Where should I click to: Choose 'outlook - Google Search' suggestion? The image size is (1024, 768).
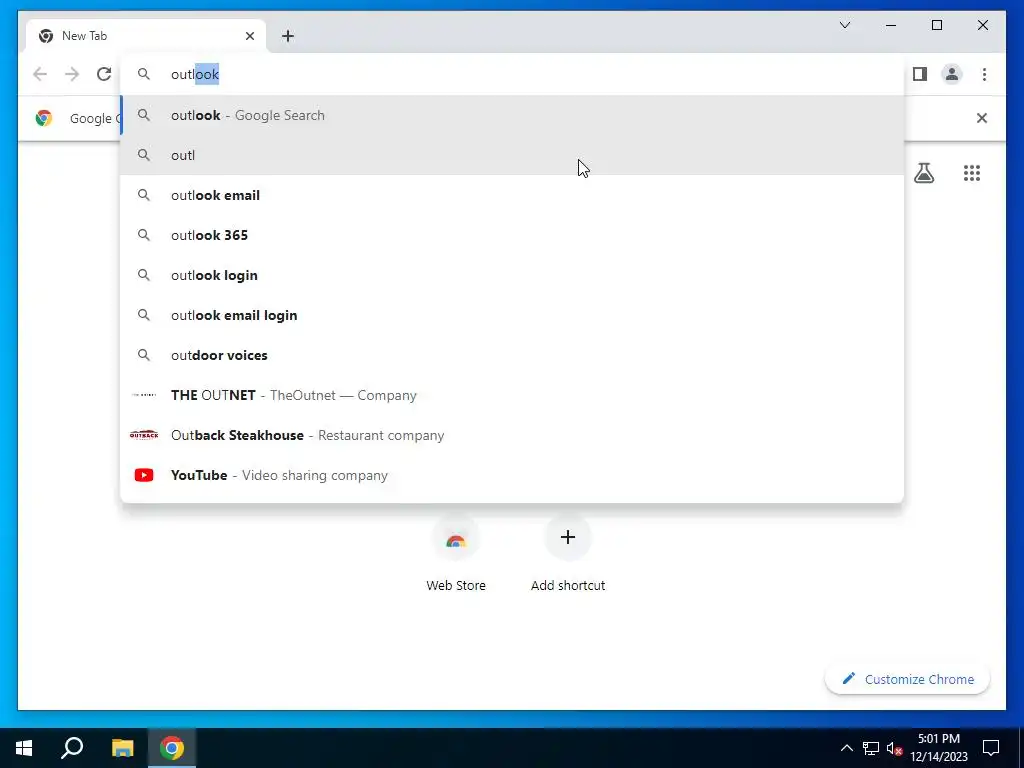pos(513,116)
